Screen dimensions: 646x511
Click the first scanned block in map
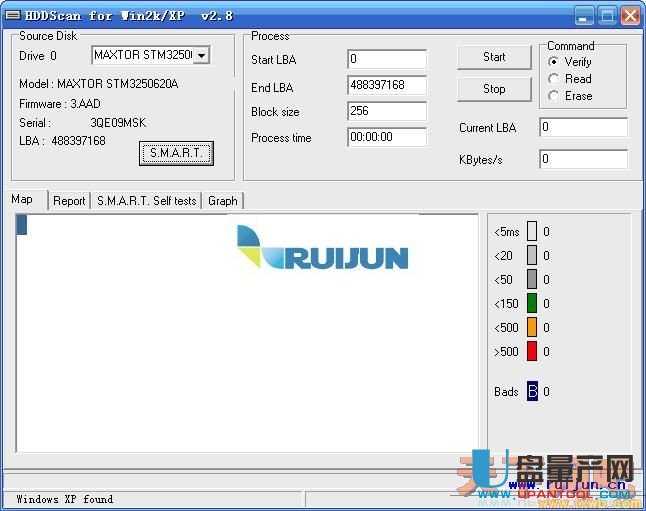pos(22,225)
